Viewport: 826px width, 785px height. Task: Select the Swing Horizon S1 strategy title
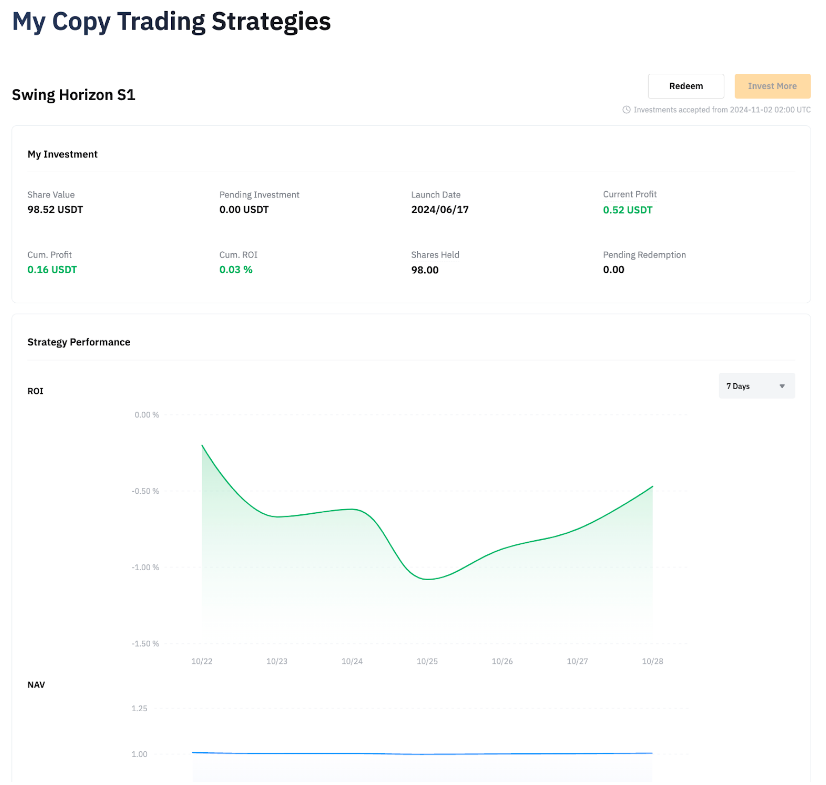[x=73, y=95]
